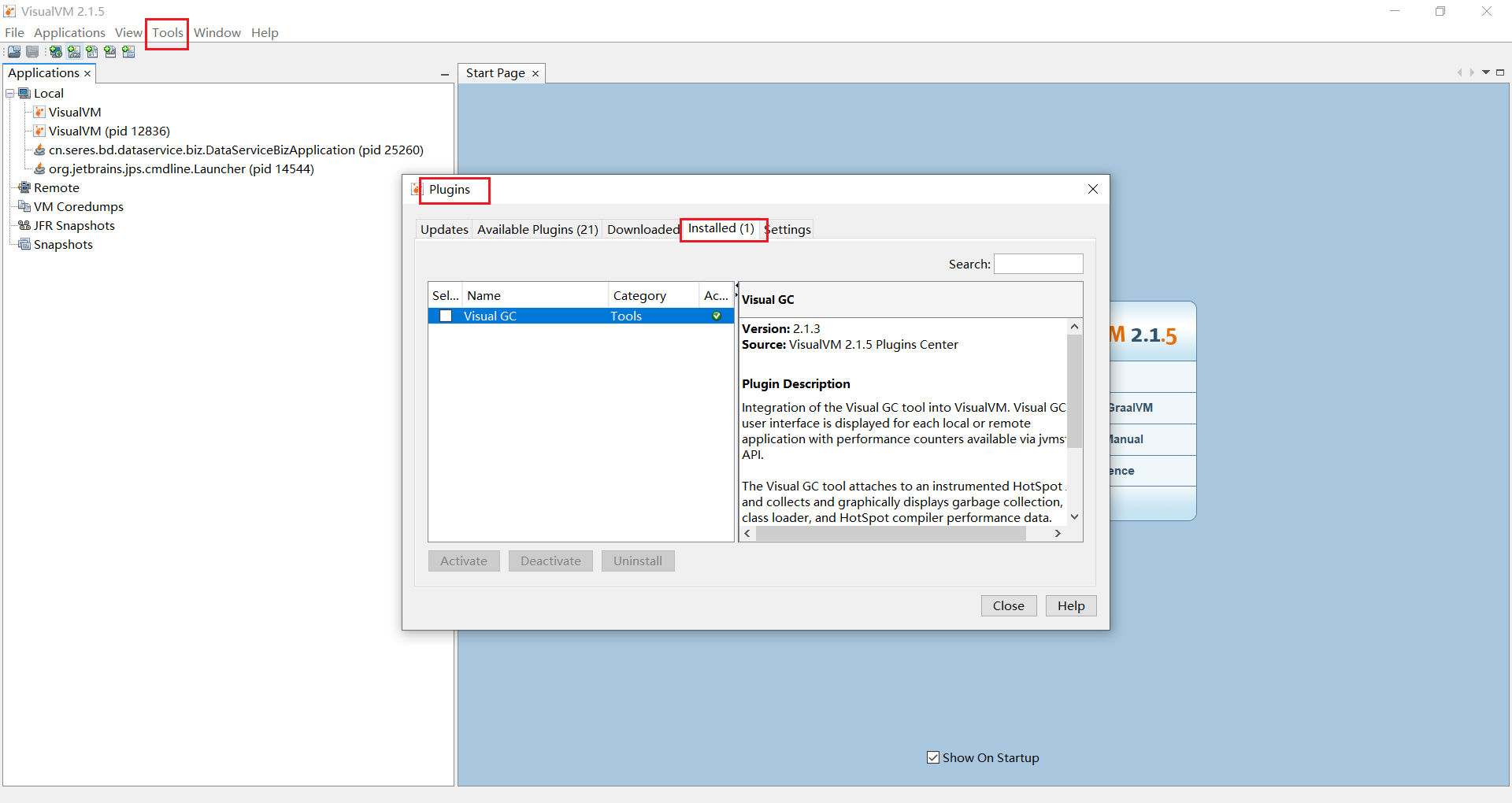Click the Help button in Plugins dialog

pos(1071,605)
